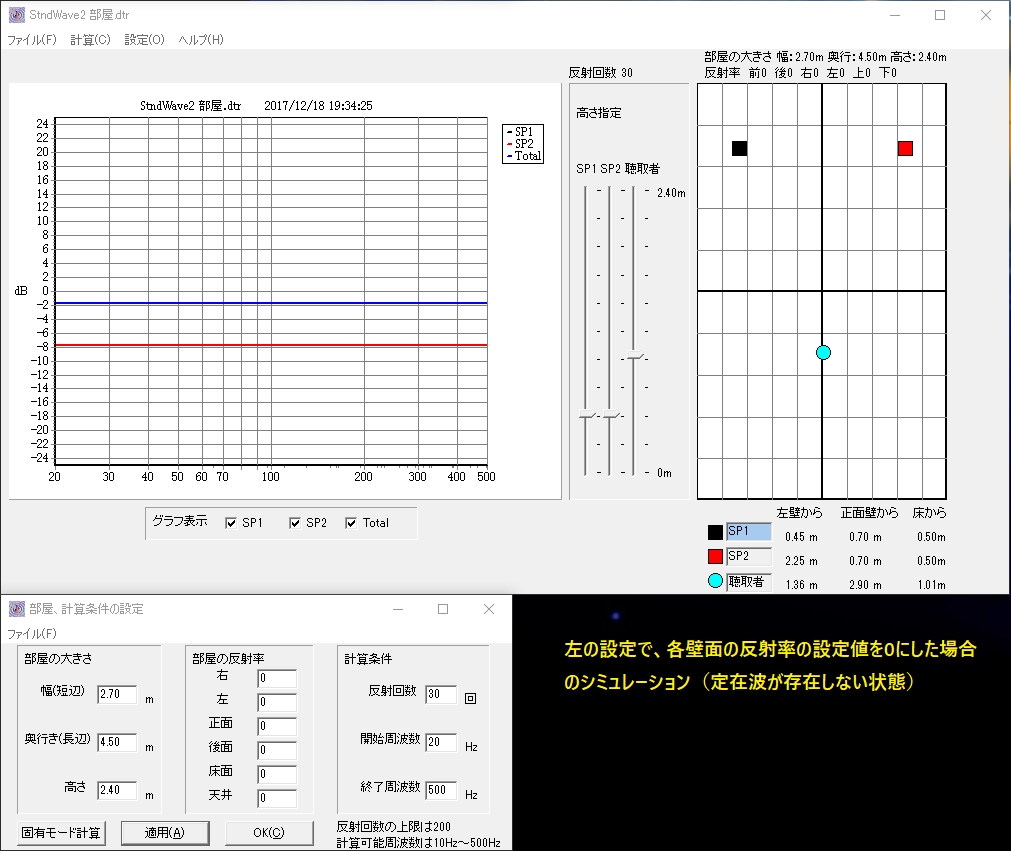Maximize the 部屋、計算条件の設定 dialog

[443, 609]
